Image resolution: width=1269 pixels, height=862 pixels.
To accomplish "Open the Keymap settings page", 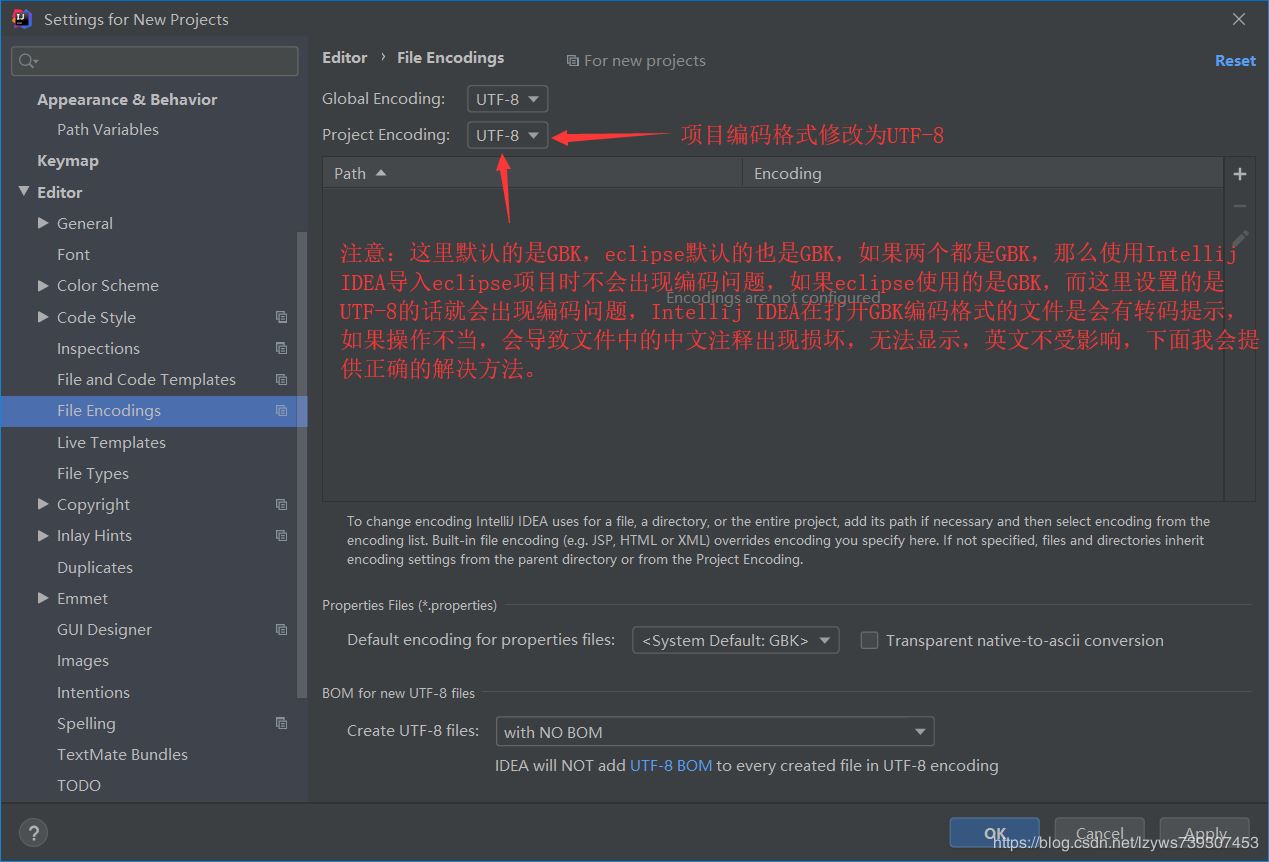I will coord(68,160).
